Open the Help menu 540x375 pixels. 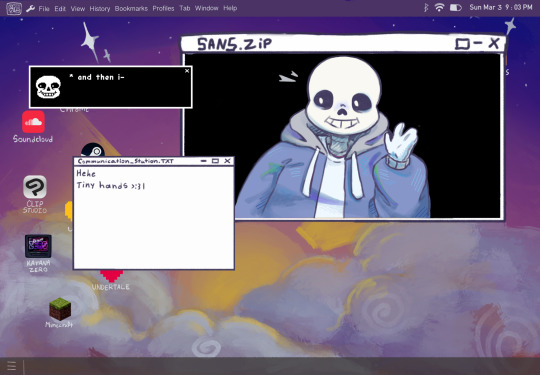point(230,8)
